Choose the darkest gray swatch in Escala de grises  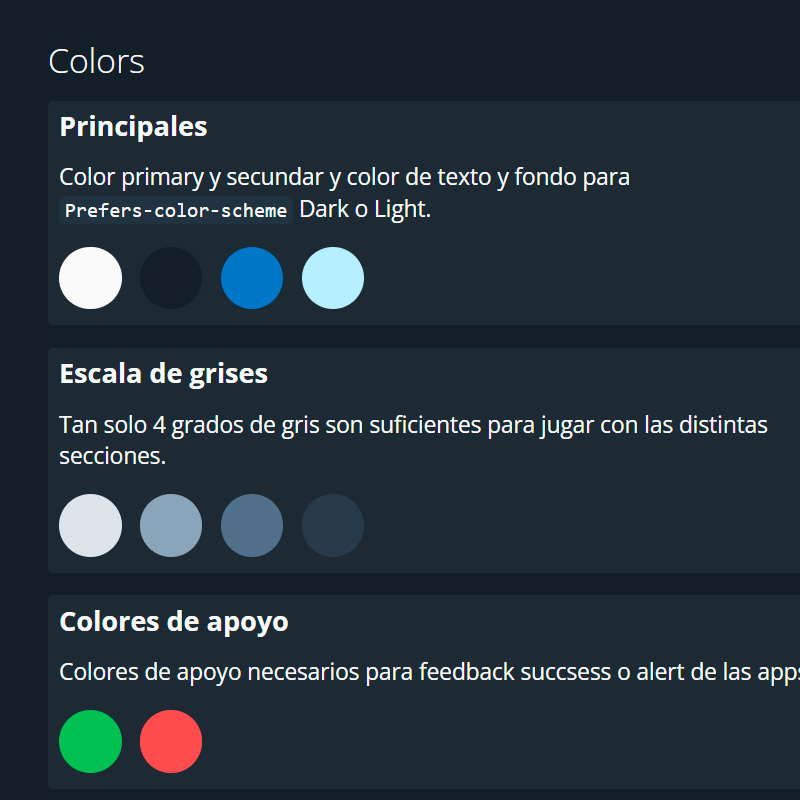tap(333, 525)
